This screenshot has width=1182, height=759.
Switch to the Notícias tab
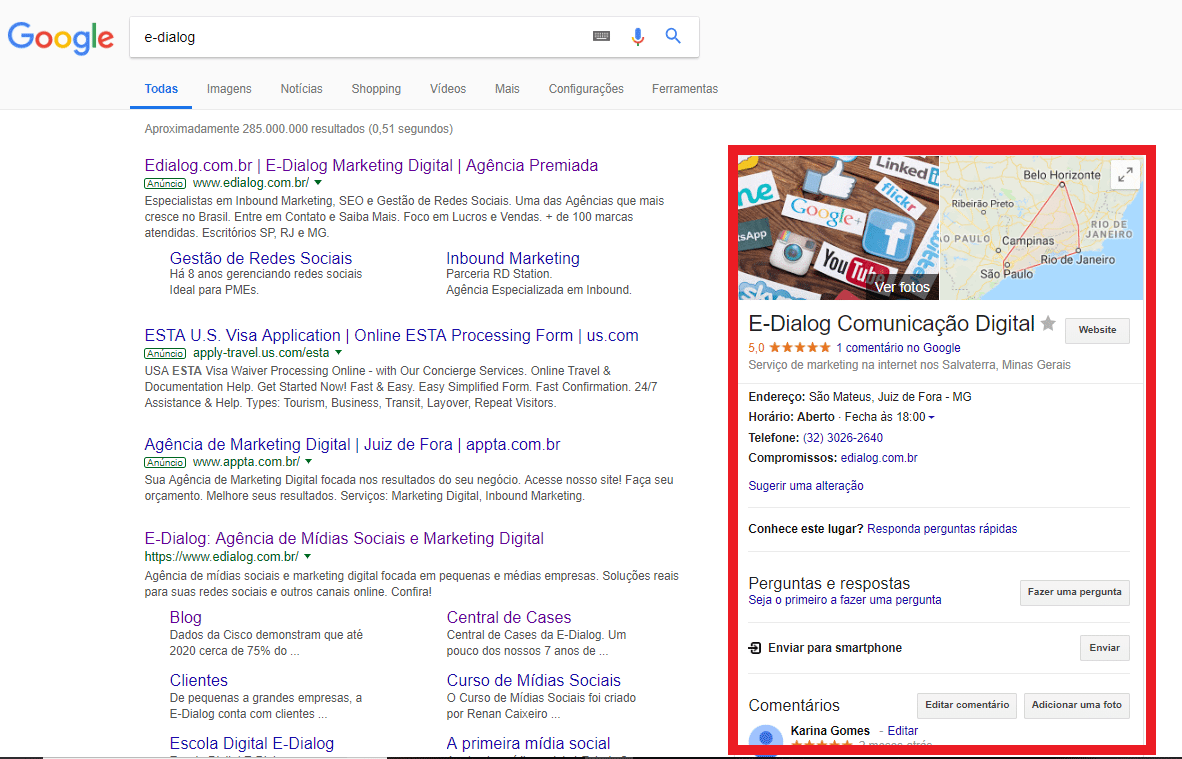pyautogui.click(x=301, y=89)
